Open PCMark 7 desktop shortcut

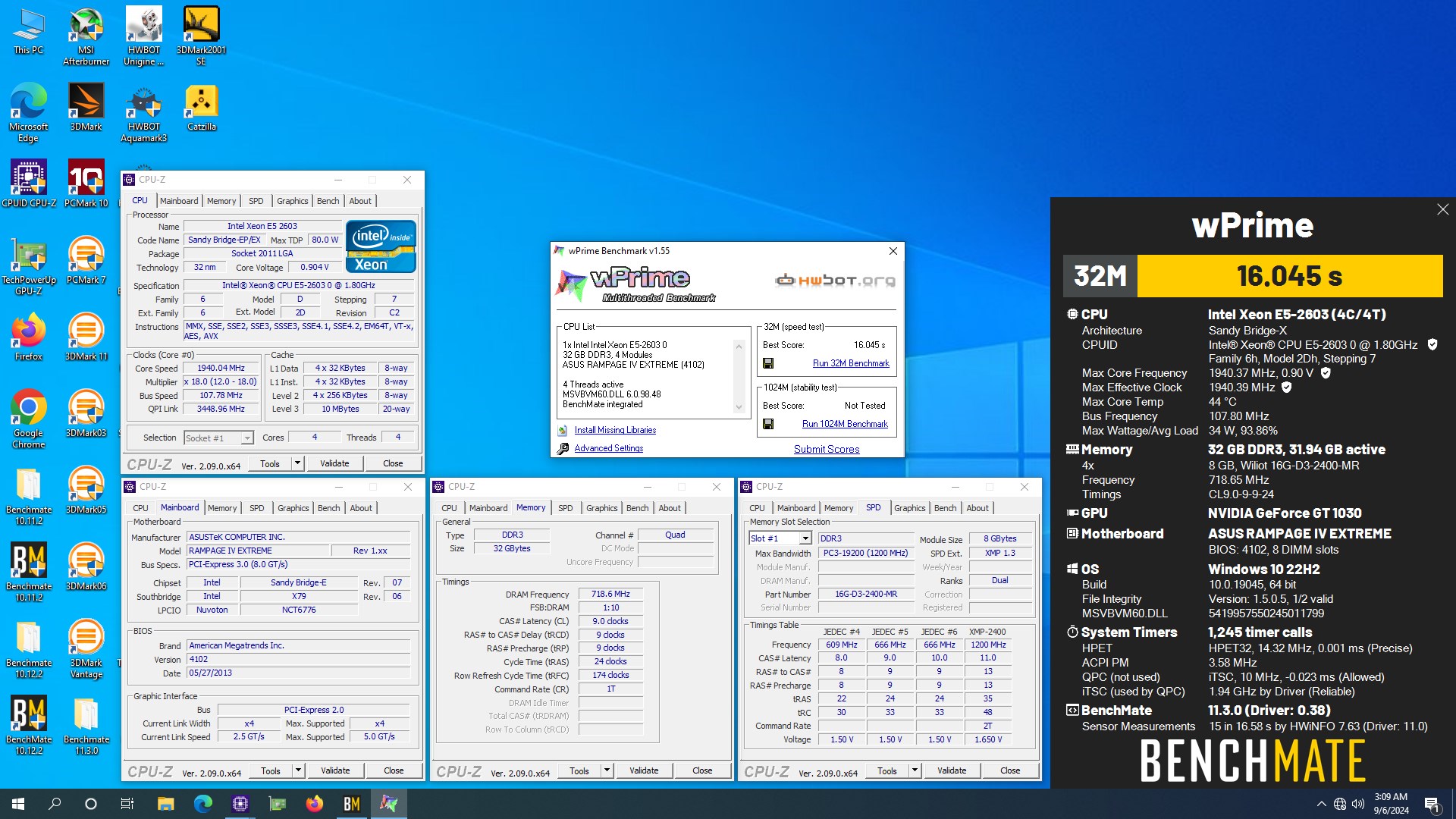coord(86,260)
